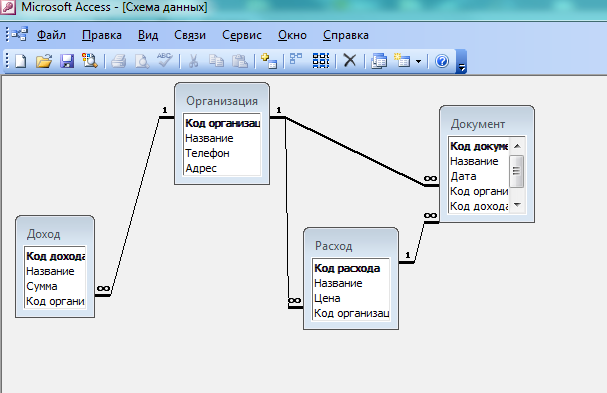Print the relationships with printer icon
607x393 pixels.
click(118, 61)
